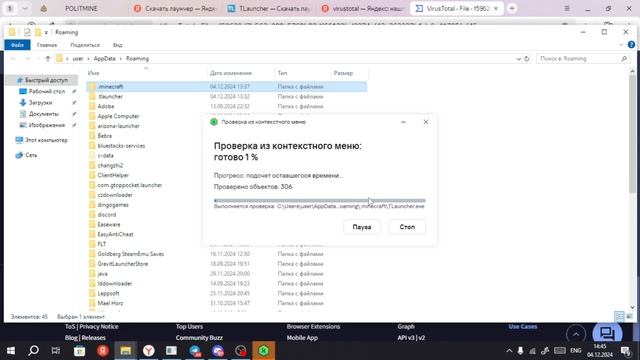Screen dimensions: 640x360
Task: Go up one folder level in Explorer
Action: (x=48, y=59)
